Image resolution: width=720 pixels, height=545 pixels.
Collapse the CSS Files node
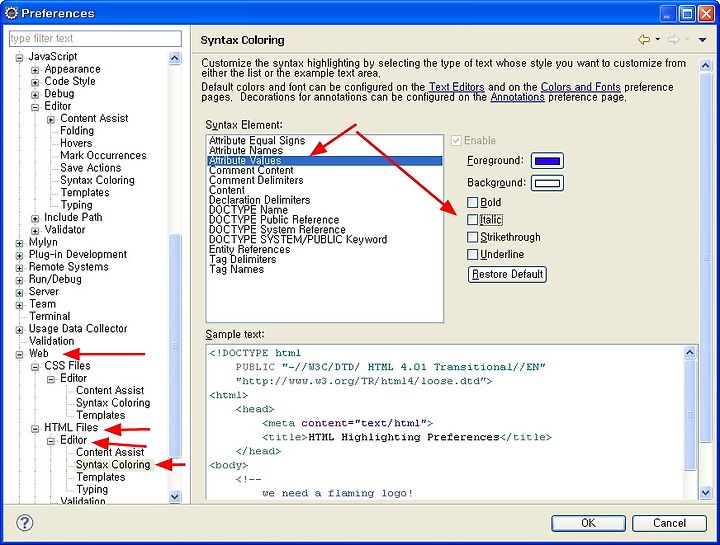click(35, 367)
